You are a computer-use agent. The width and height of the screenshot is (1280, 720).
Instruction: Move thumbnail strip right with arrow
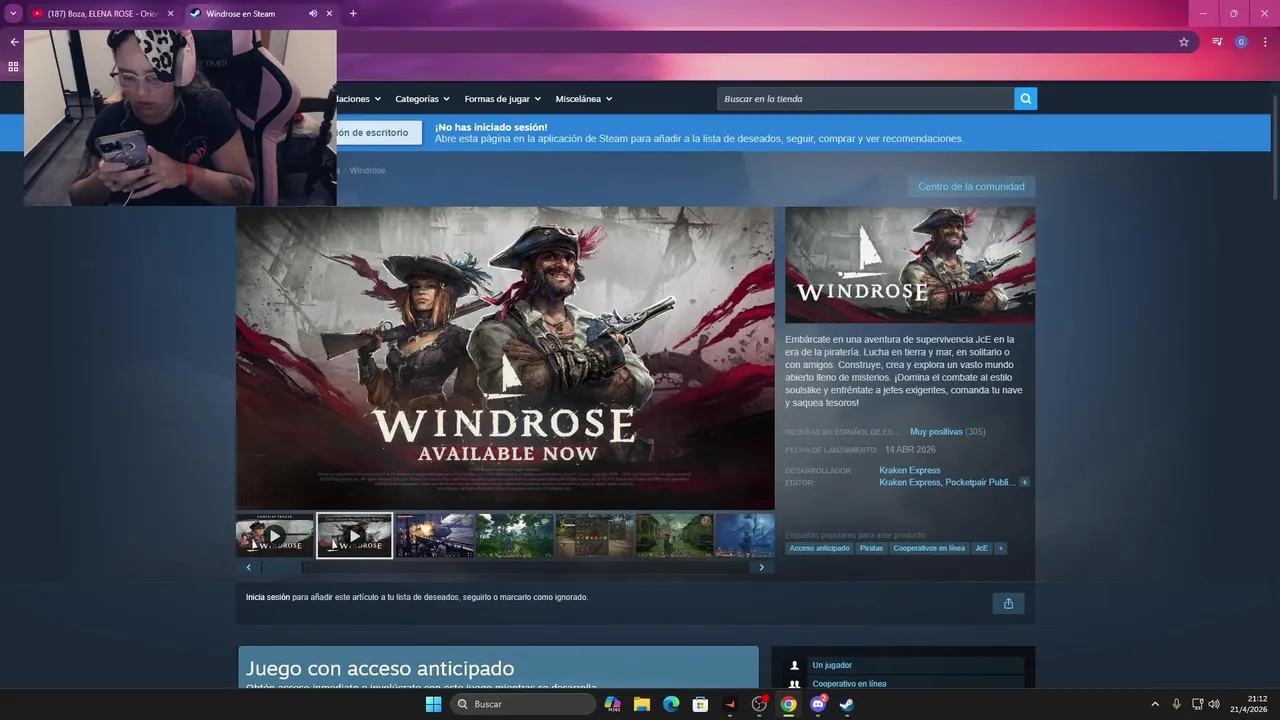pos(761,567)
